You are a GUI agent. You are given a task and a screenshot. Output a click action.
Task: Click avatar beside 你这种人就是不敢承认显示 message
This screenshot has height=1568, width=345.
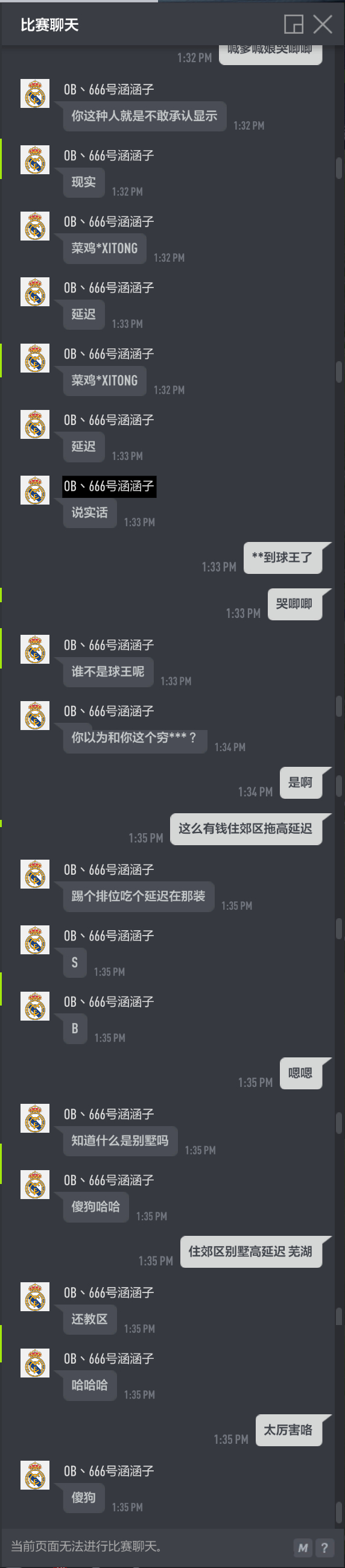[35, 93]
